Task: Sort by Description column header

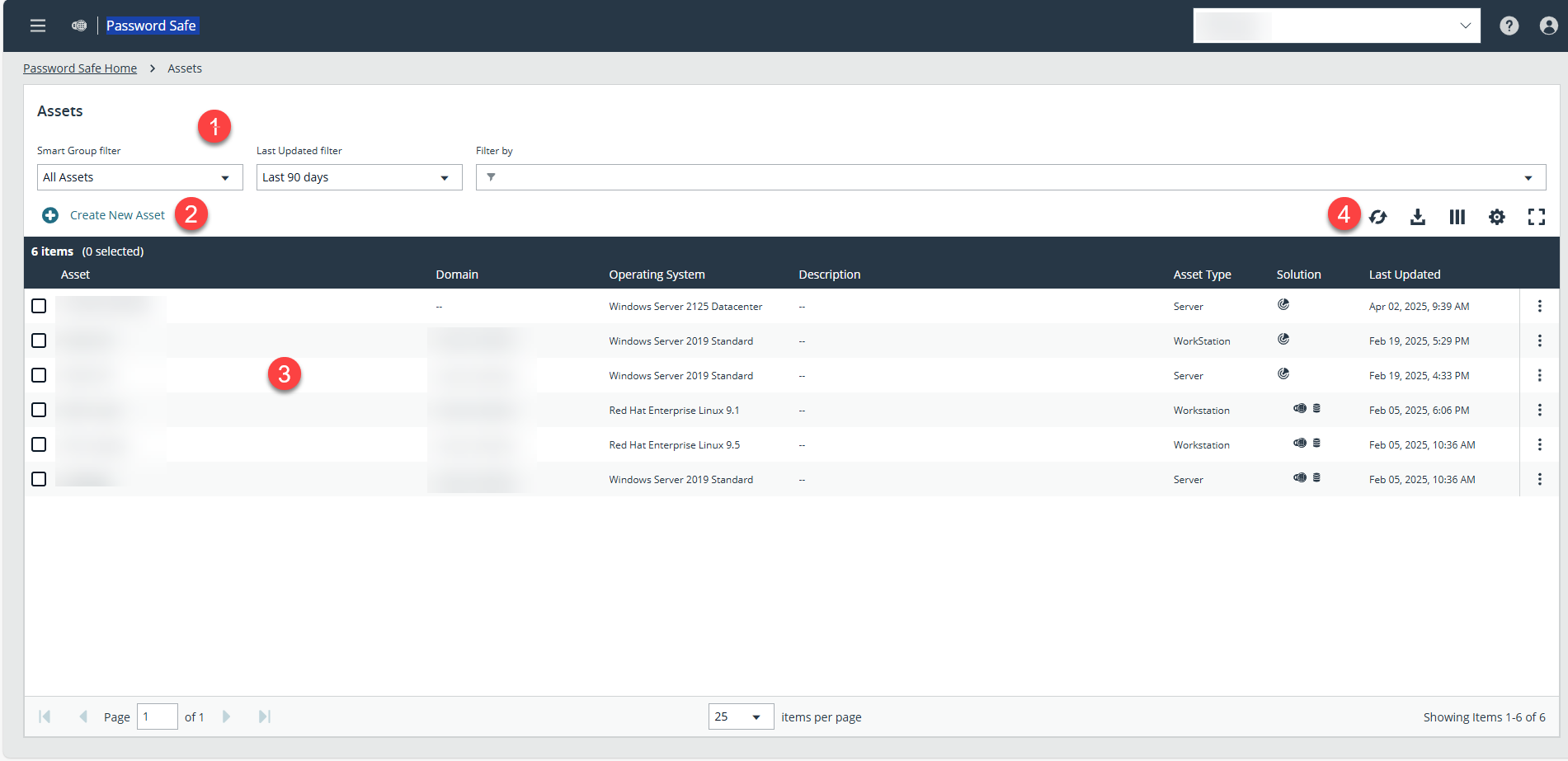Action: click(x=829, y=275)
